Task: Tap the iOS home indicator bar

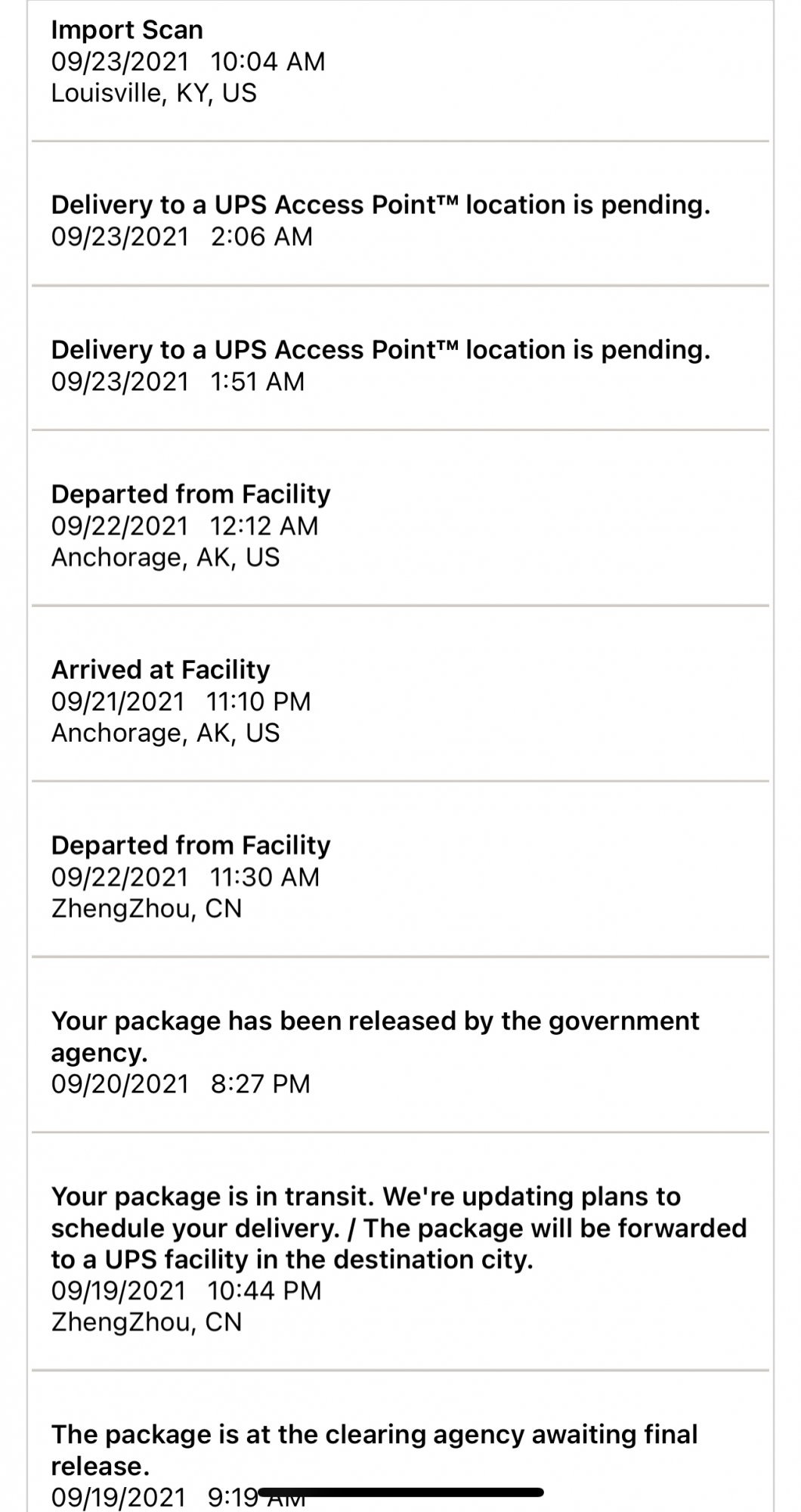Action: point(400,1492)
